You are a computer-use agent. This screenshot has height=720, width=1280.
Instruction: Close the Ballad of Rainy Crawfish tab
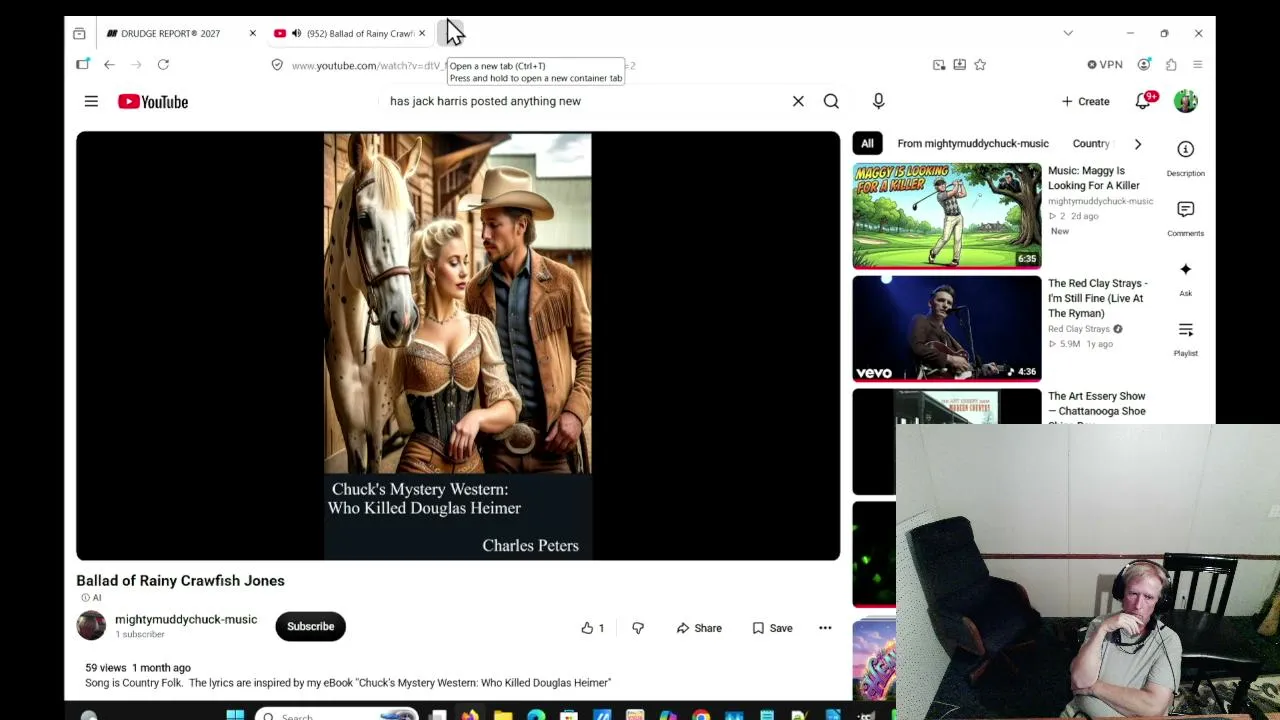coord(421,33)
